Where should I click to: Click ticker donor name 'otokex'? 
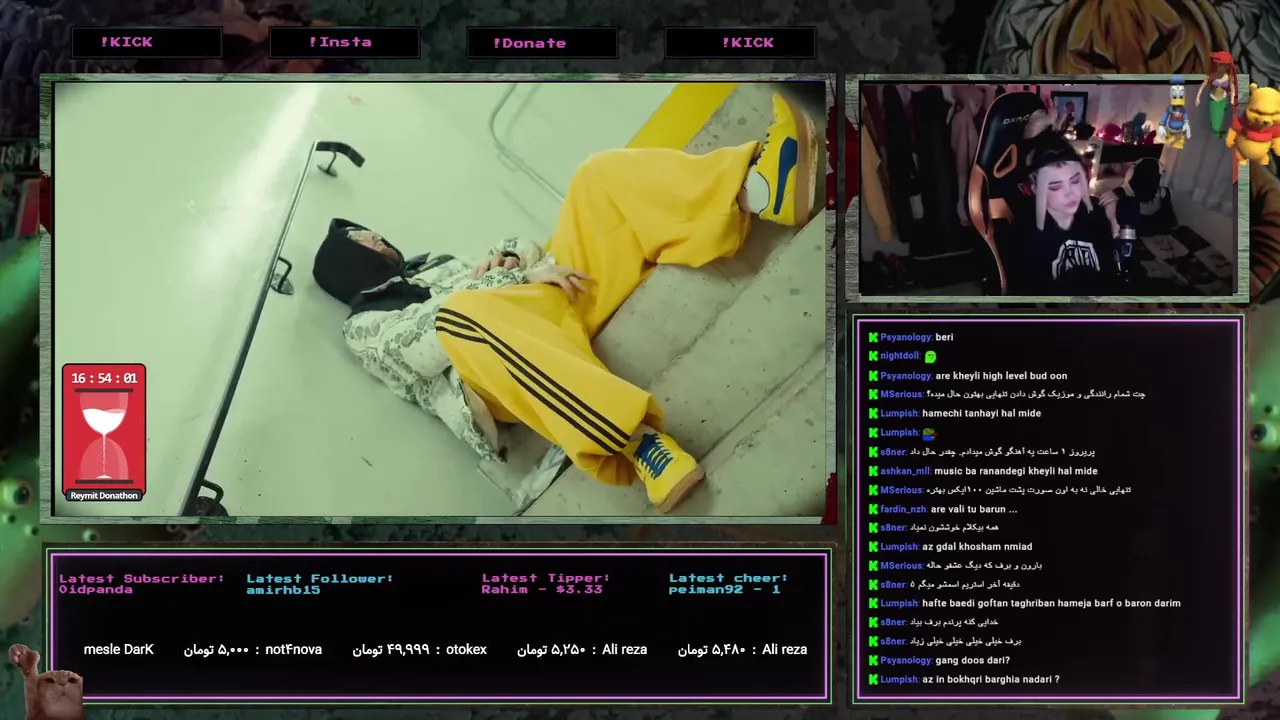[466, 649]
